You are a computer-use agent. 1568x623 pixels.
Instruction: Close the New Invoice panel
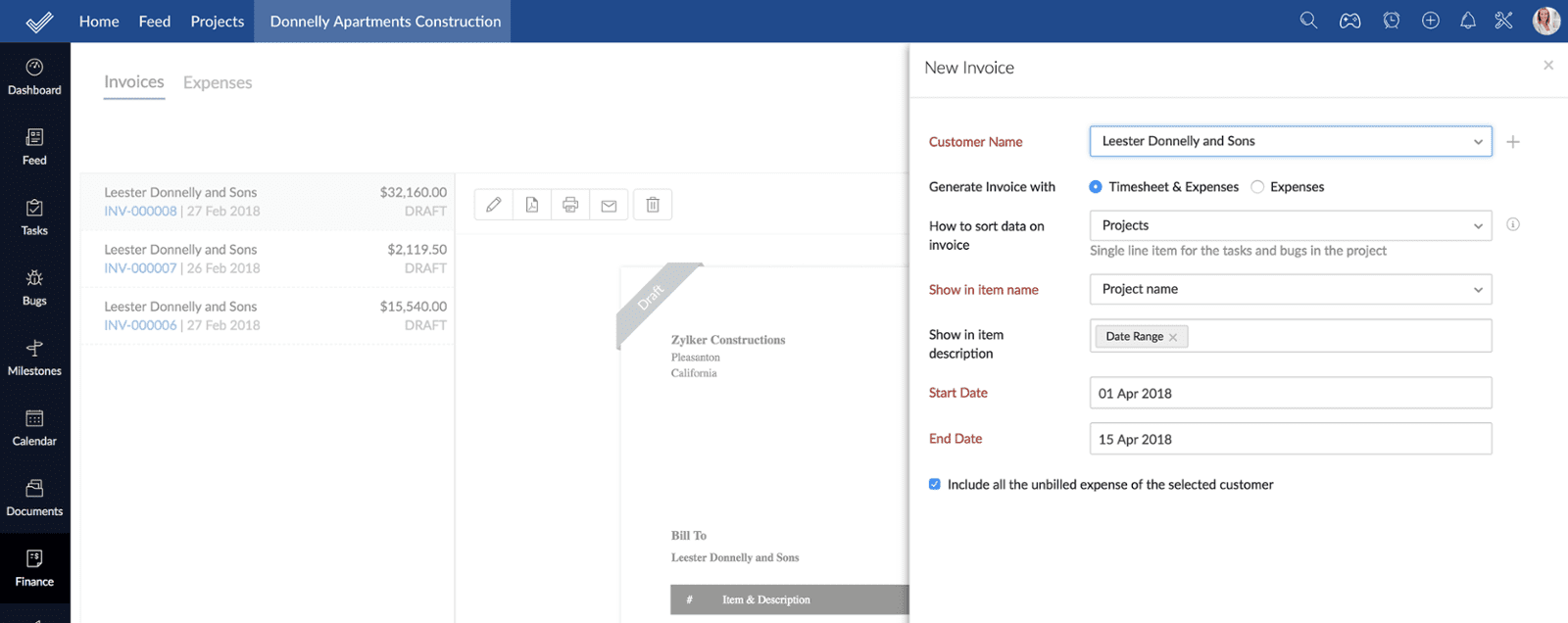pyautogui.click(x=1548, y=65)
